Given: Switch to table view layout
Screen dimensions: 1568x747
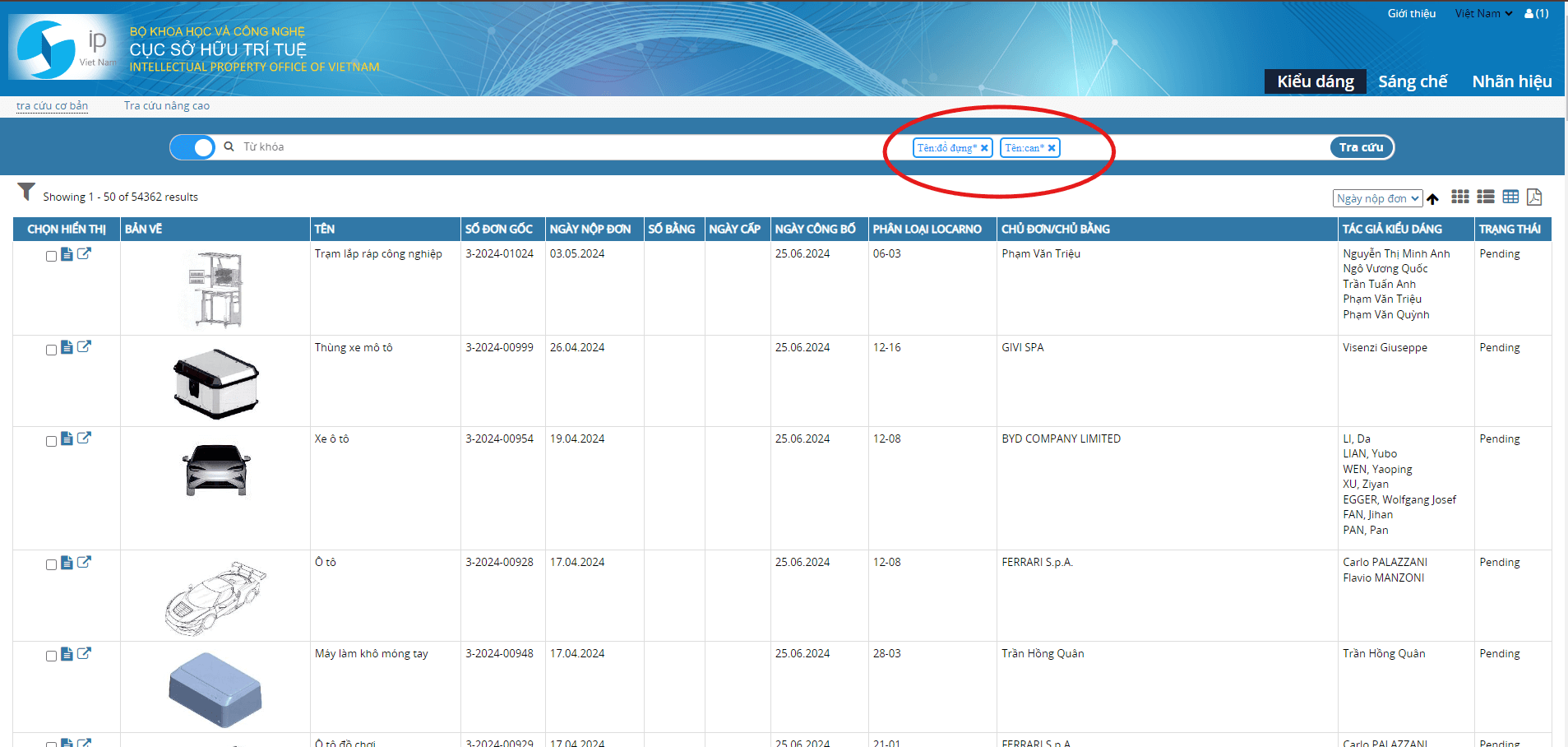Looking at the screenshot, I should (x=1510, y=197).
